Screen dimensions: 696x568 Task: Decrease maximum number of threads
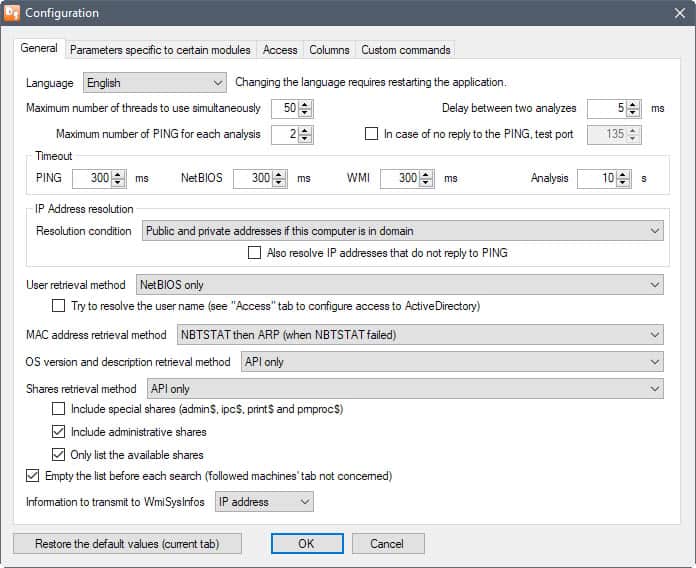[x=305, y=112]
